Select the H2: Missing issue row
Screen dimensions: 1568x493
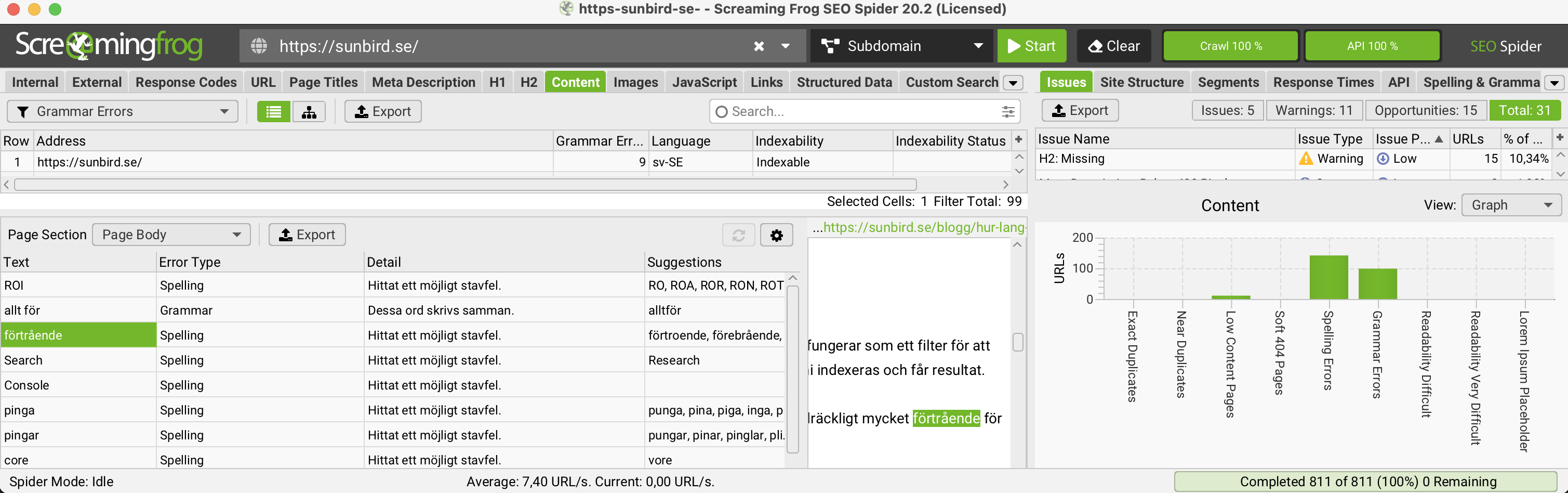point(1293,159)
